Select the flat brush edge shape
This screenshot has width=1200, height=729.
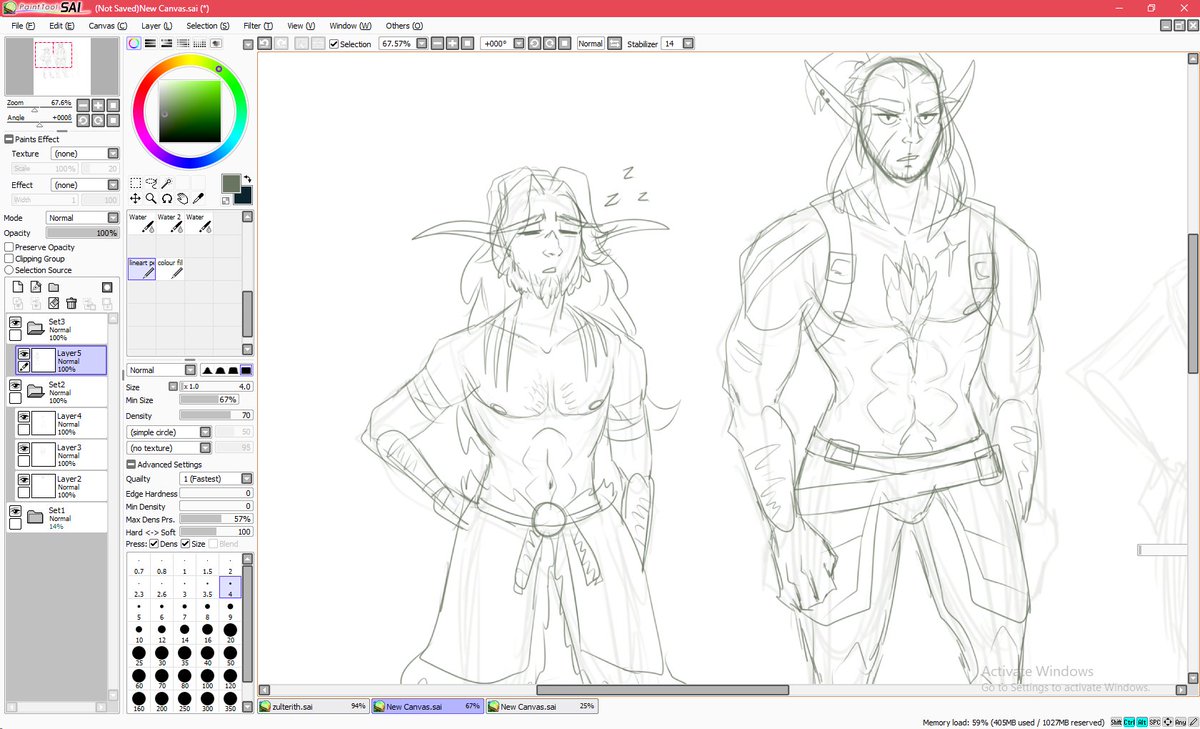(246, 370)
